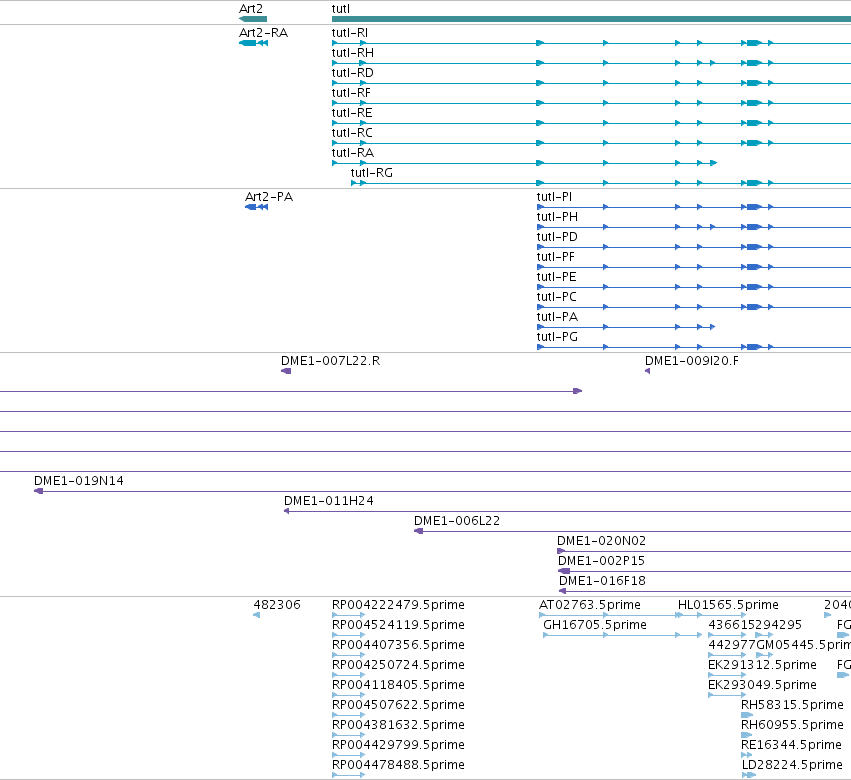Viewport: 851px width, 780px height.
Task: Select transcript tutl-RA
Action: click(353, 153)
